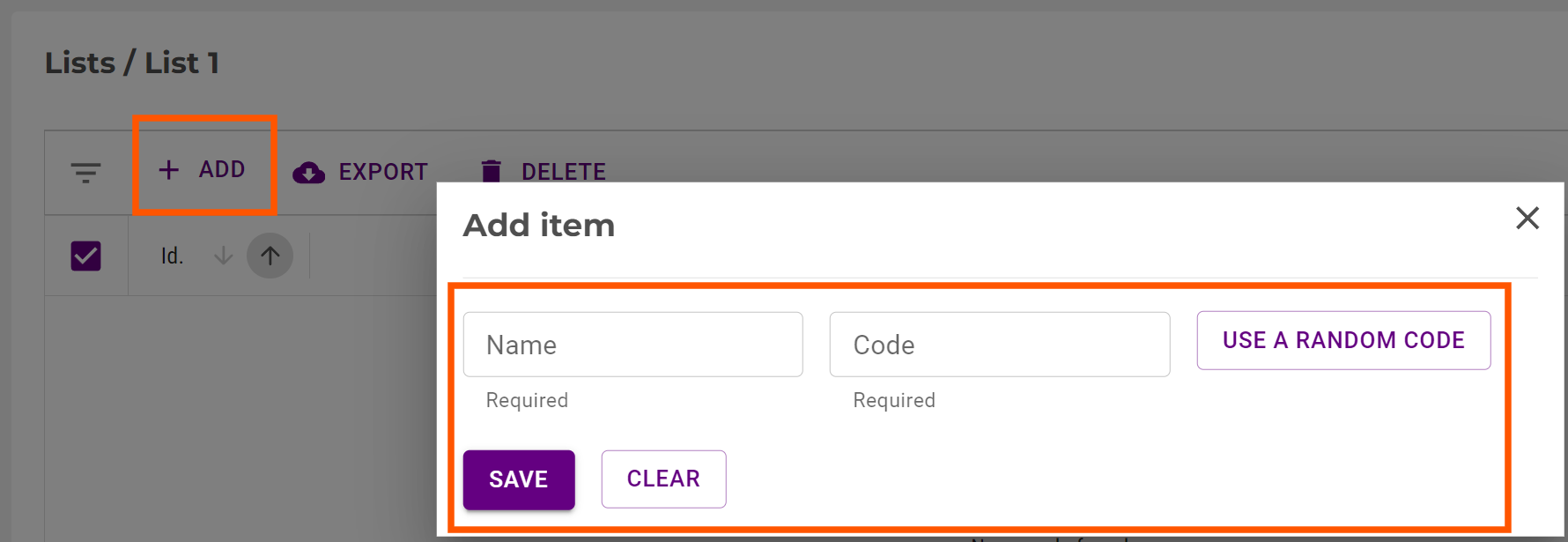Click into the Code text field
This screenshot has height=542, width=1568.
[999, 345]
